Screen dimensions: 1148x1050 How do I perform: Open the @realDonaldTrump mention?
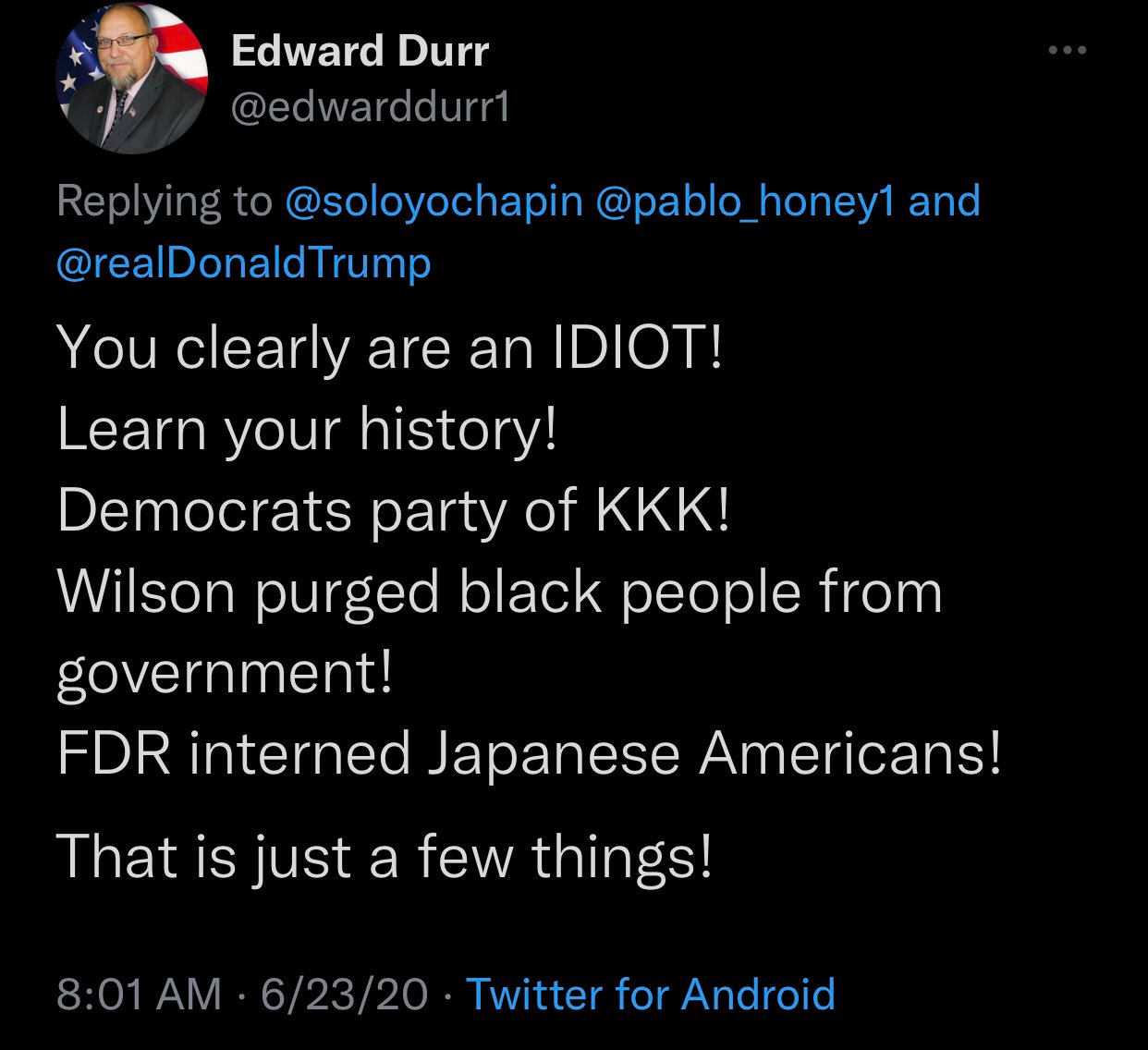coord(244,263)
